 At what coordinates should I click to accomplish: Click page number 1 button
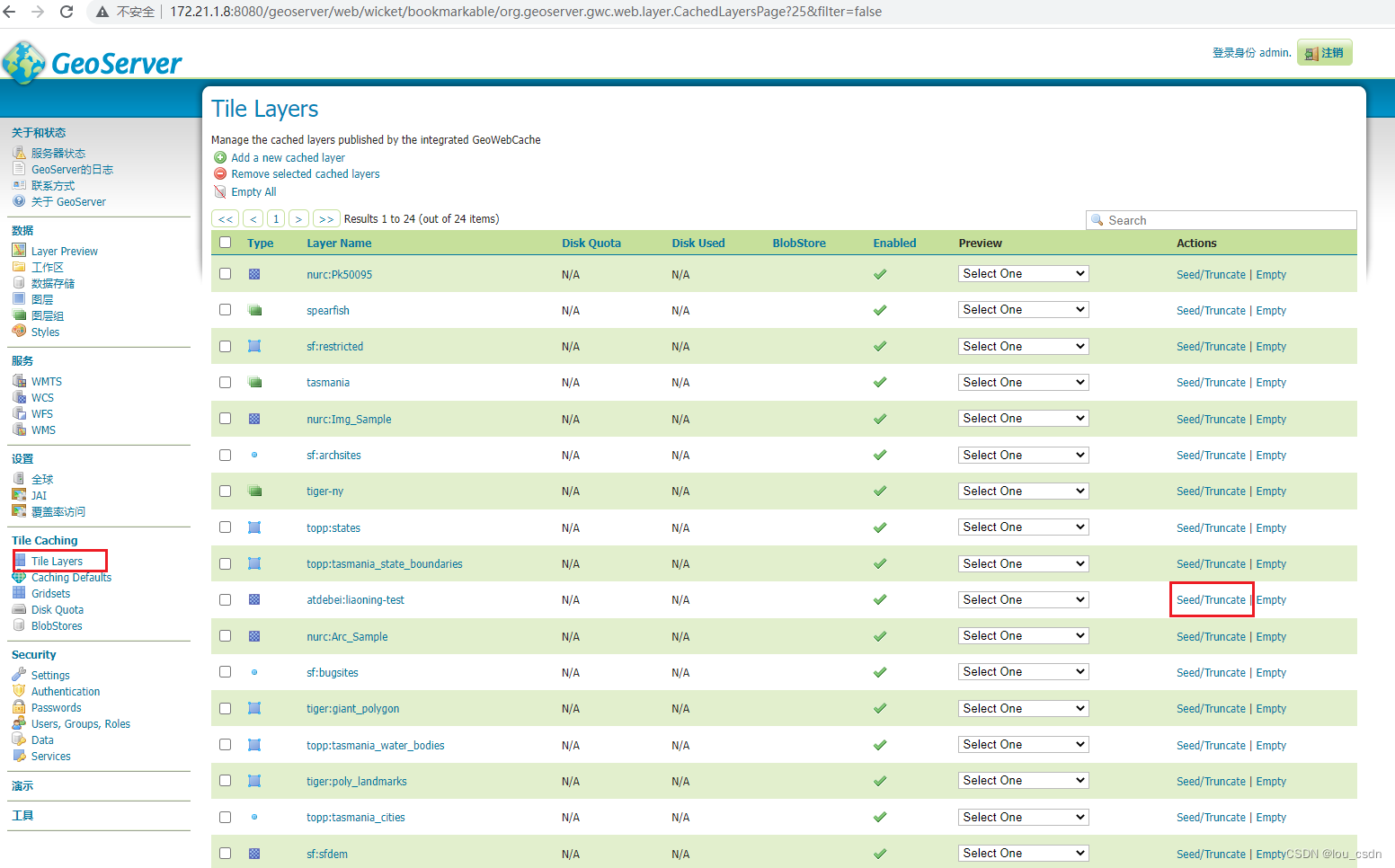[276, 218]
